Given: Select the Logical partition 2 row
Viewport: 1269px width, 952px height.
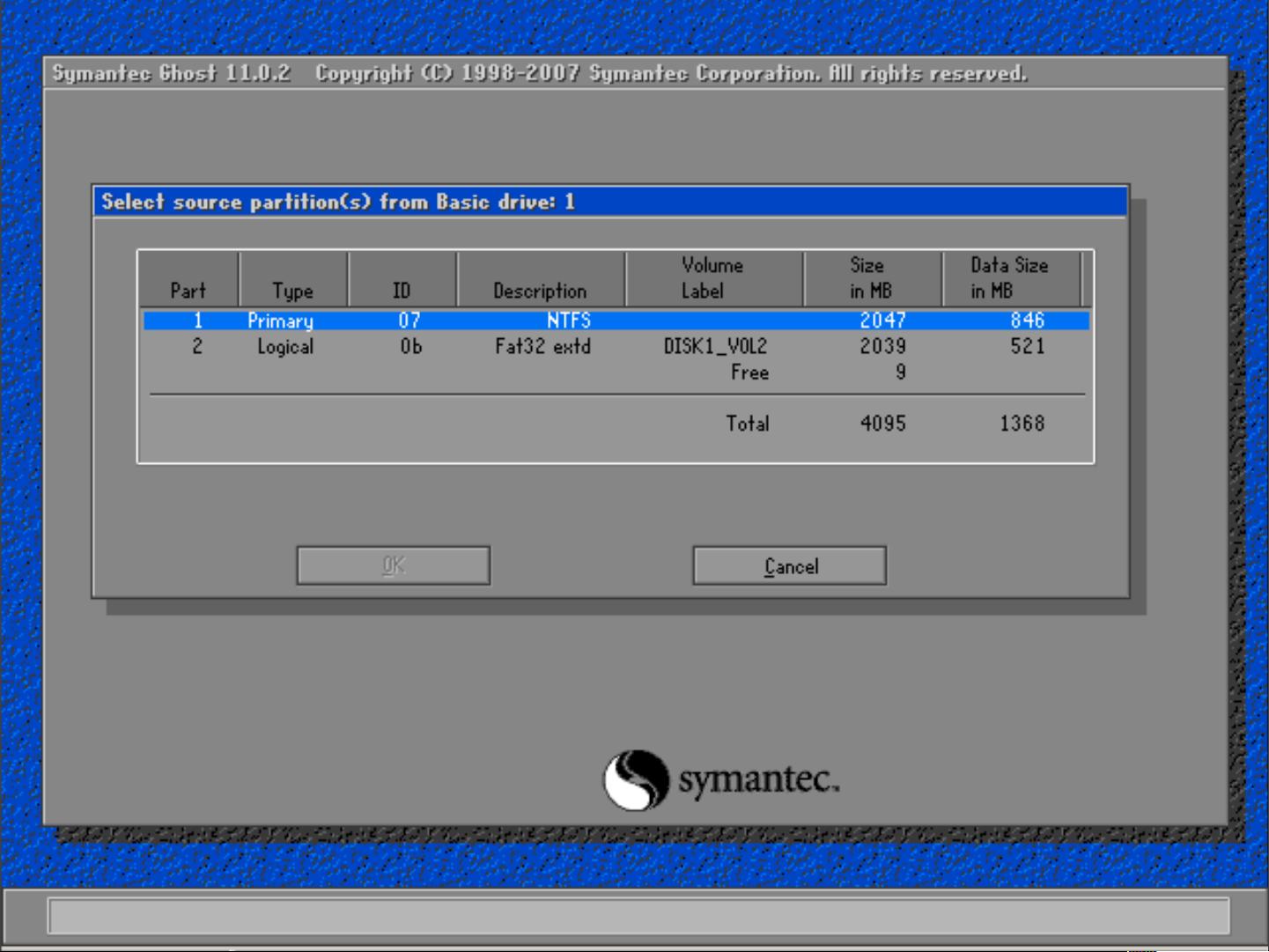Looking at the screenshot, I should pyautogui.click(x=616, y=346).
